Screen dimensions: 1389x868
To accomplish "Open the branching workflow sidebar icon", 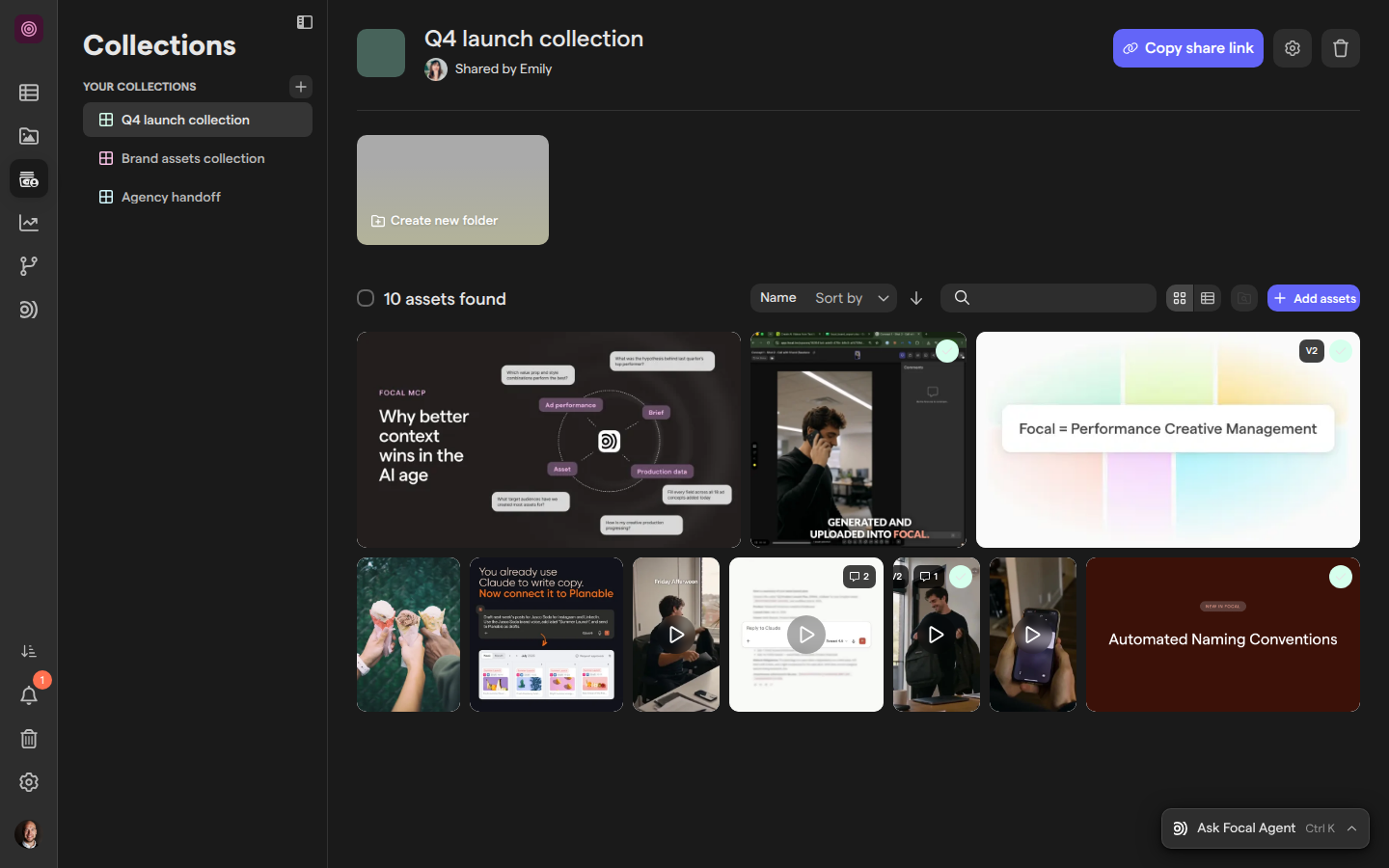I will tap(29, 266).
